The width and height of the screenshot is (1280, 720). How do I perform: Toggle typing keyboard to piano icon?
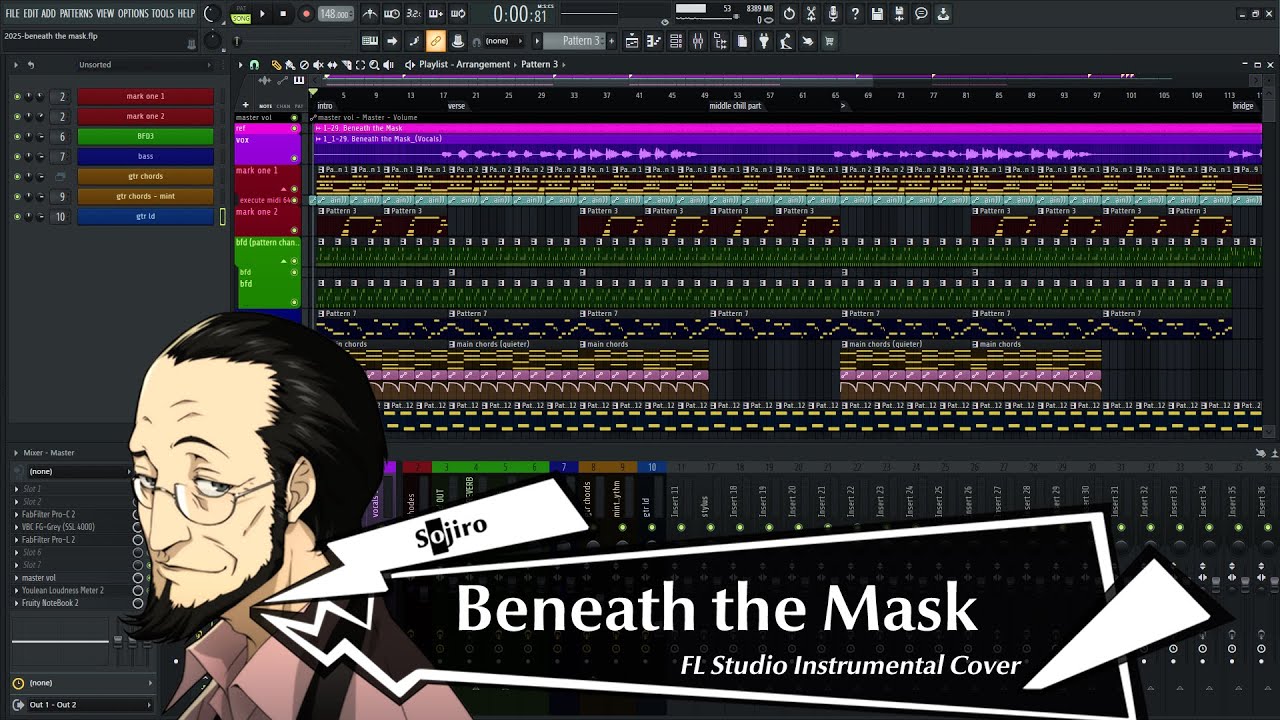pos(370,41)
